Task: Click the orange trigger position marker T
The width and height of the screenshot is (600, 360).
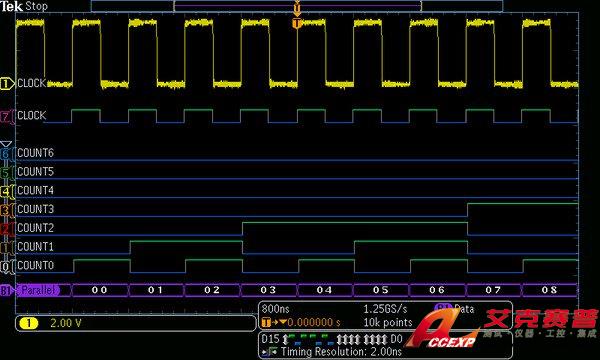Action: point(297,24)
